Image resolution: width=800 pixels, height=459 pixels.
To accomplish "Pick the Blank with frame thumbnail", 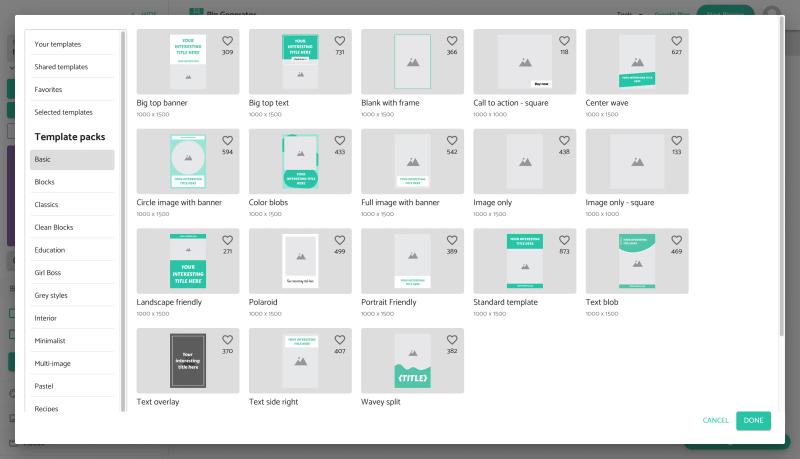I will (x=412, y=62).
